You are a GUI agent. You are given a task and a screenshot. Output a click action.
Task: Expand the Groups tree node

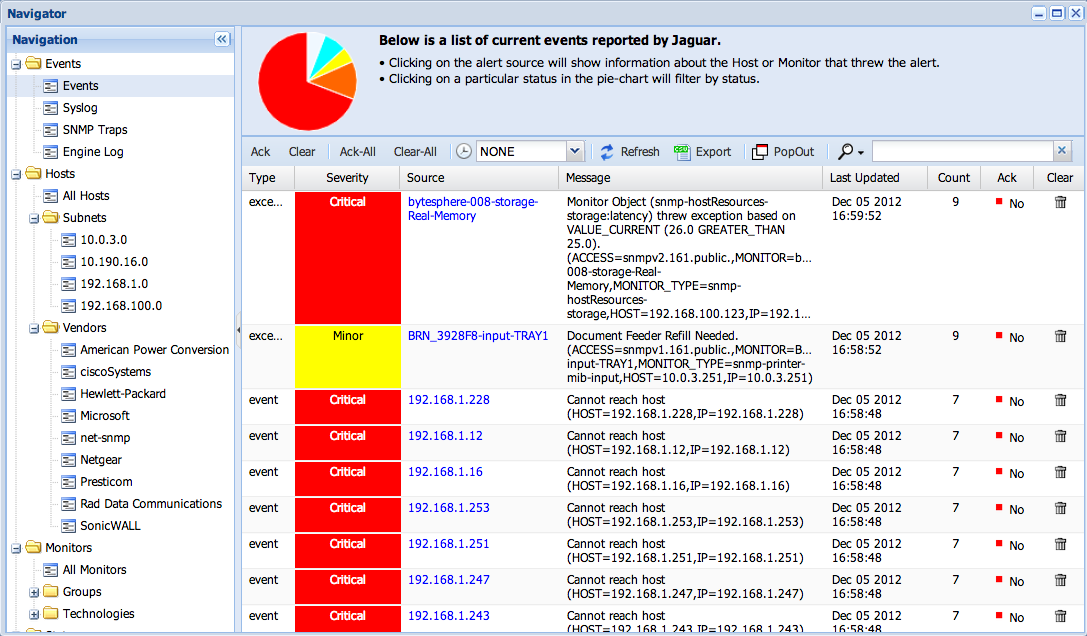click(x=35, y=592)
